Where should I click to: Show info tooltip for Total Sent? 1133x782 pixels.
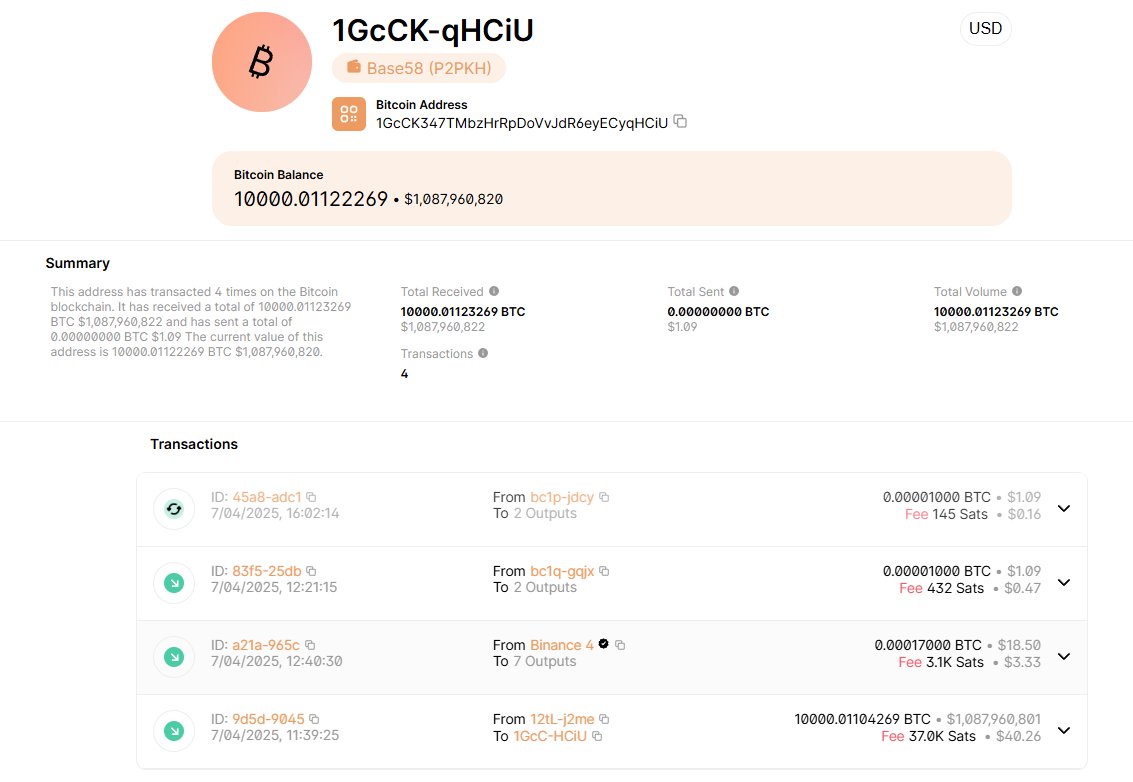[x=734, y=291]
